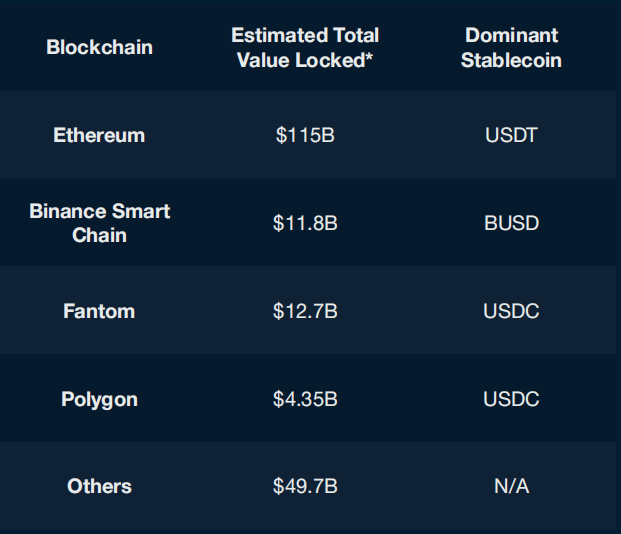Click the BUSD stablecoin cell

click(511, 223)
